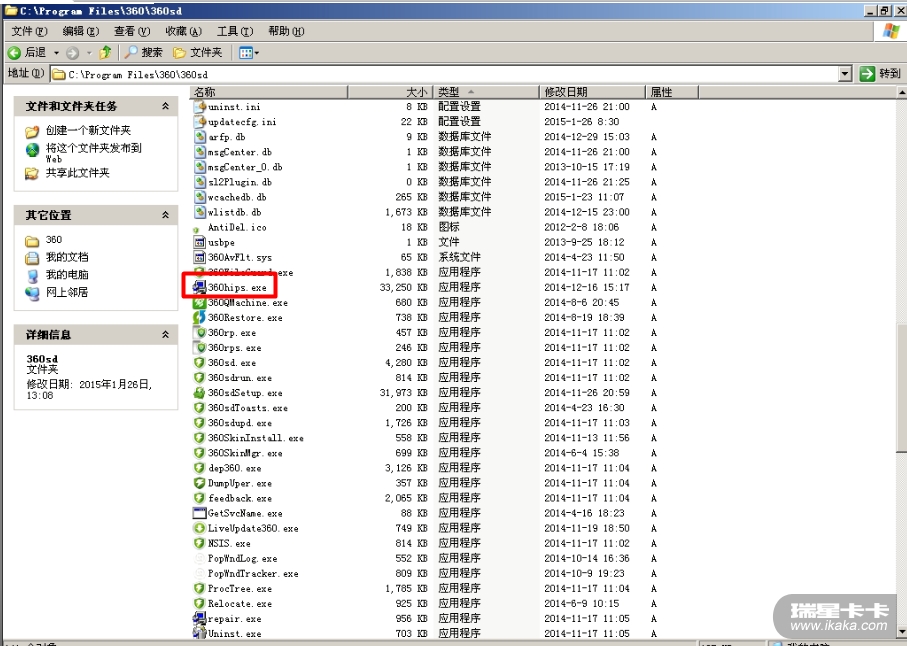Select the AntiDel.ico file icon
The width and height of the screenshot is (907, 646).
[197, 230]
